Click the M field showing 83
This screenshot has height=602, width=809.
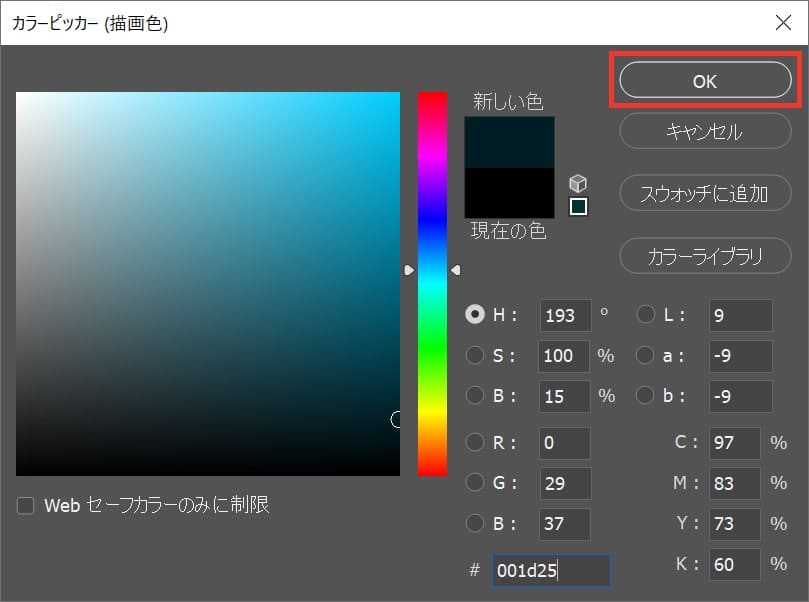[x=735, y=483]
